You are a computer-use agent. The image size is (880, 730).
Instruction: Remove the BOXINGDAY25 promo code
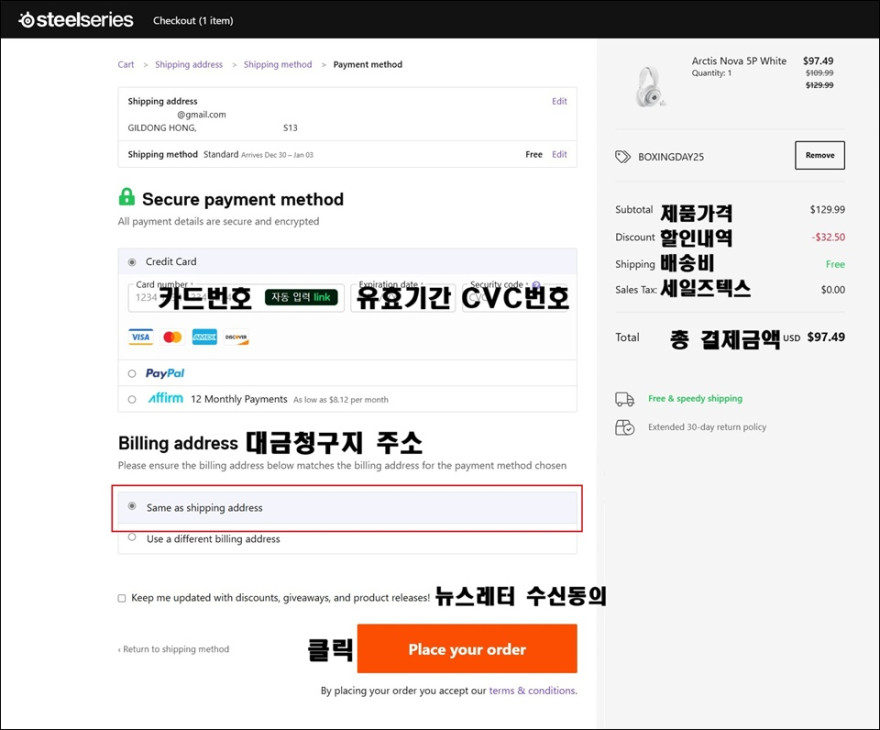click(819, 155)
